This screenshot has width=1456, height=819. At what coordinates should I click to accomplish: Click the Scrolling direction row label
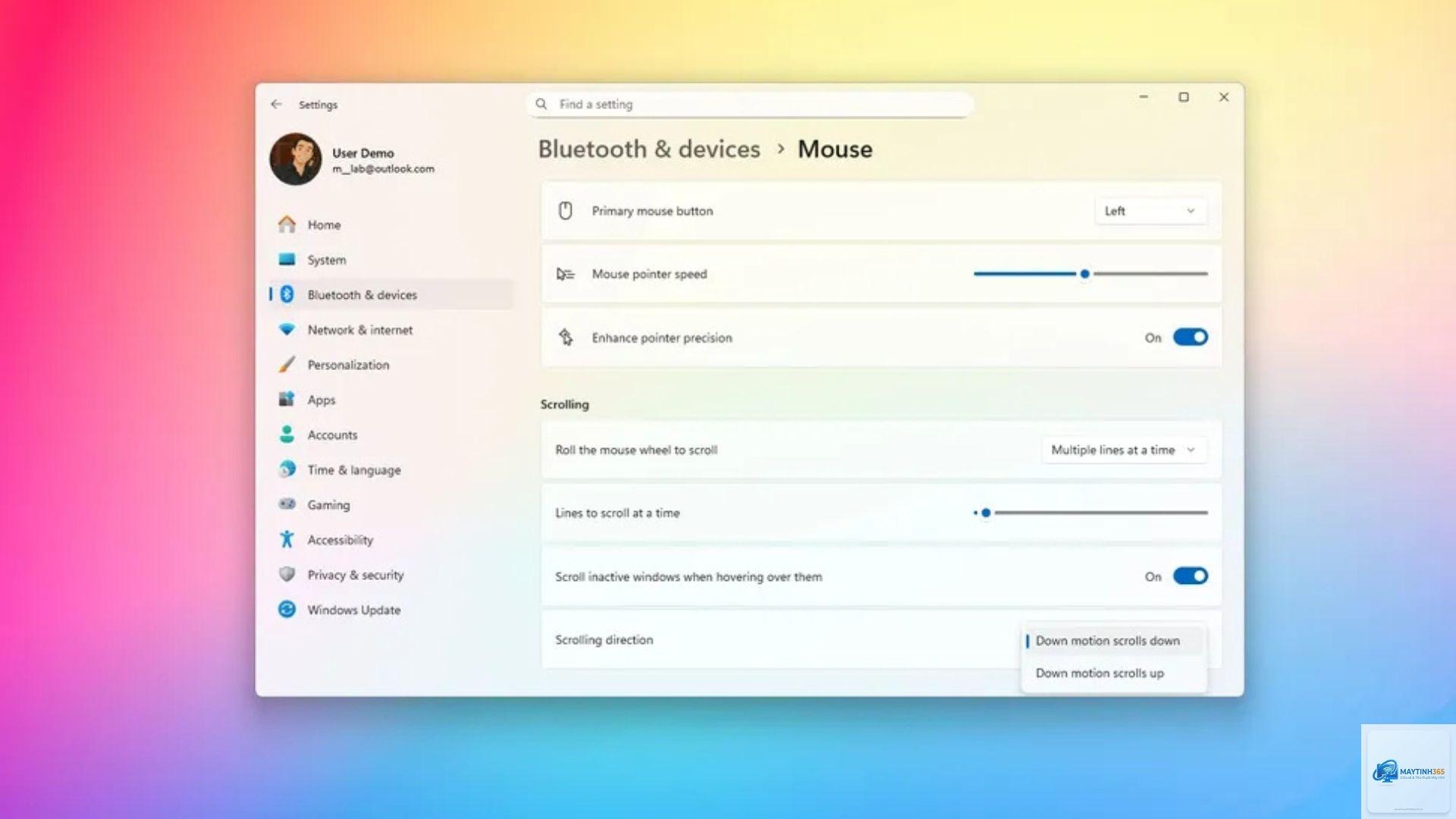tap(604, 640)
